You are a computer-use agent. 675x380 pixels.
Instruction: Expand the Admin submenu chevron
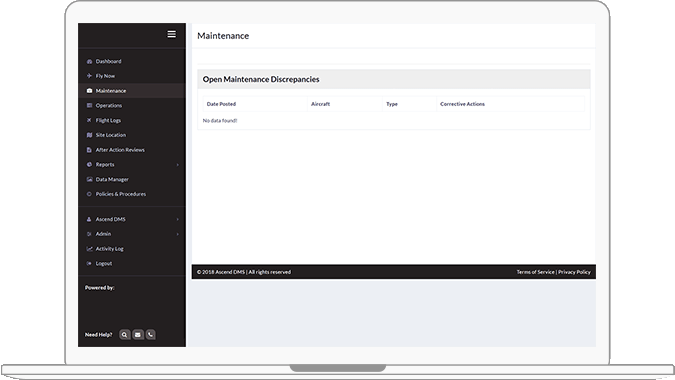tap(177, 234)
